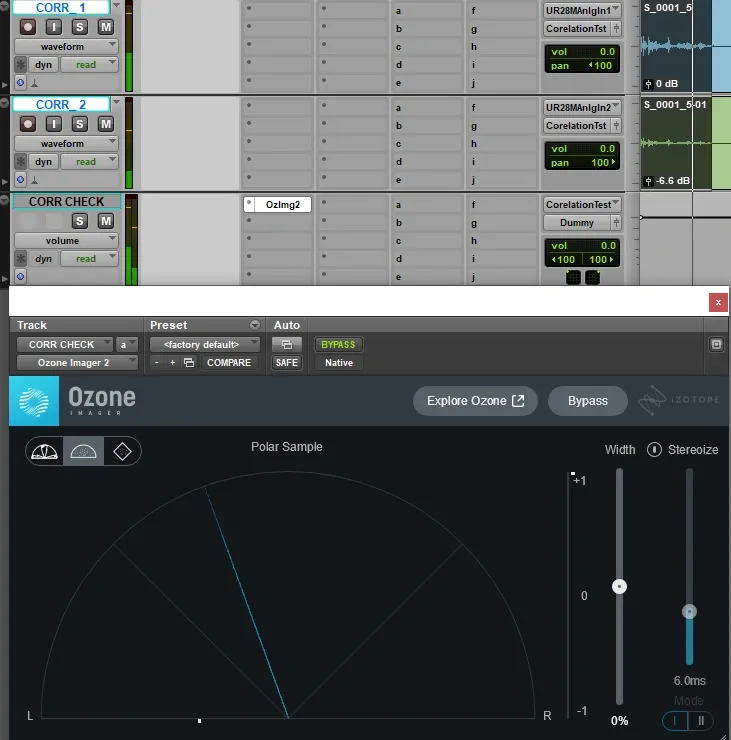Open CORR_1 input selector UR28MAnlgIn1
731x740 pixels.
(x=582, y=10)
